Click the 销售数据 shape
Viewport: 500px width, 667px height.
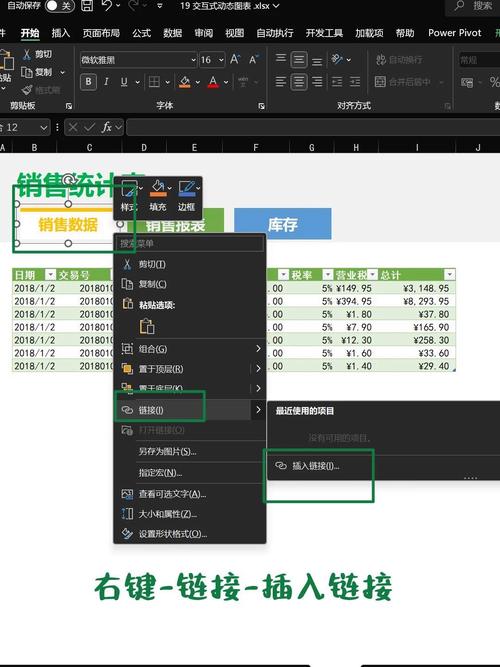click(68, 224)
